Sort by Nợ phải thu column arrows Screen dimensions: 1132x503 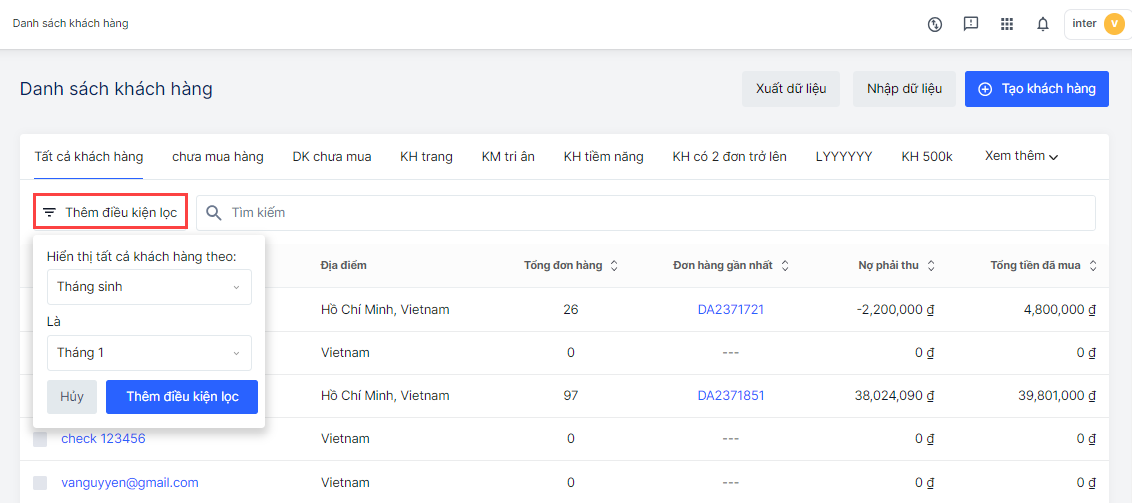pyautogui.click(x=931, y=266)
